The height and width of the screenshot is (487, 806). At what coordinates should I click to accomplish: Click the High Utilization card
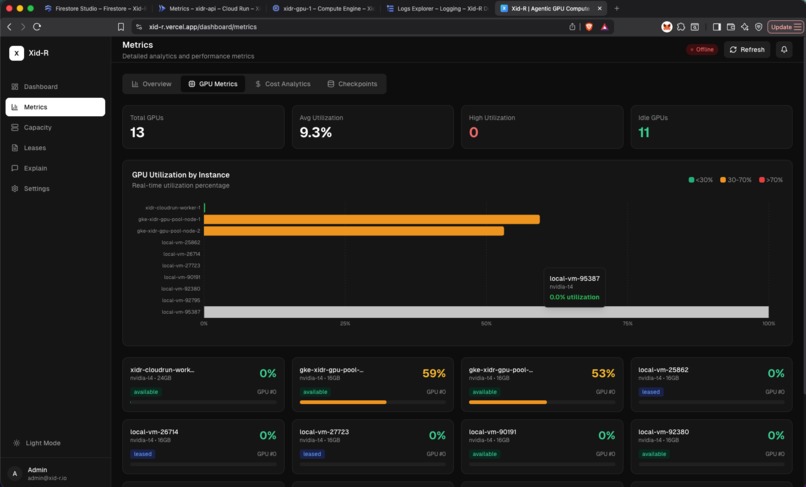click(x=542, y=127)
